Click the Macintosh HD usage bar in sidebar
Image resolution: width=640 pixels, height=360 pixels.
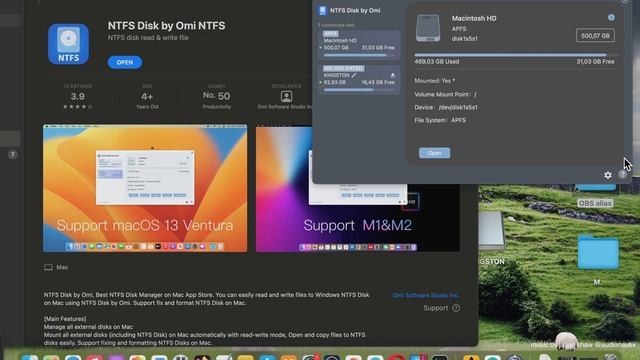pos(359,55)
